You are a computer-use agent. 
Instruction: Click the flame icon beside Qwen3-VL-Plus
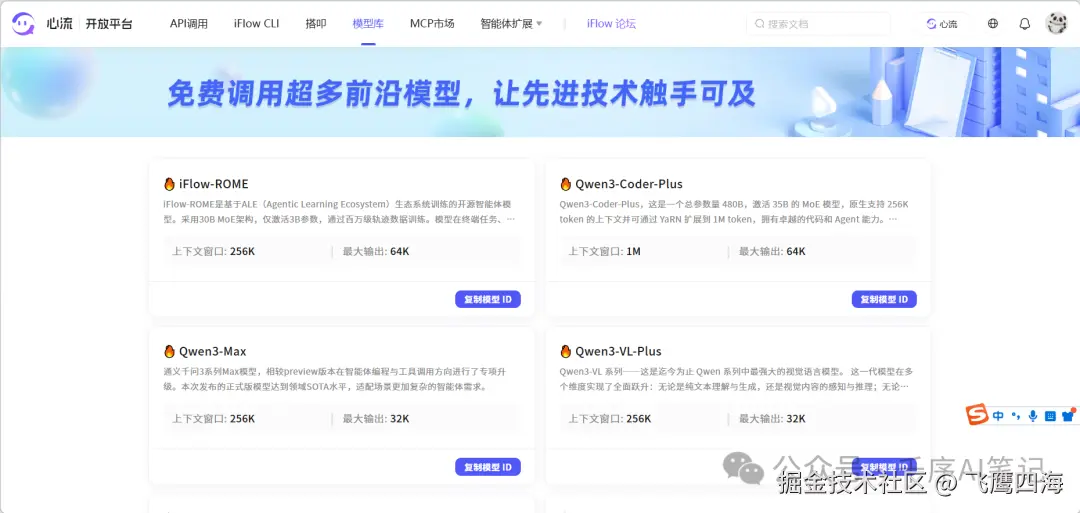point(566,351)
